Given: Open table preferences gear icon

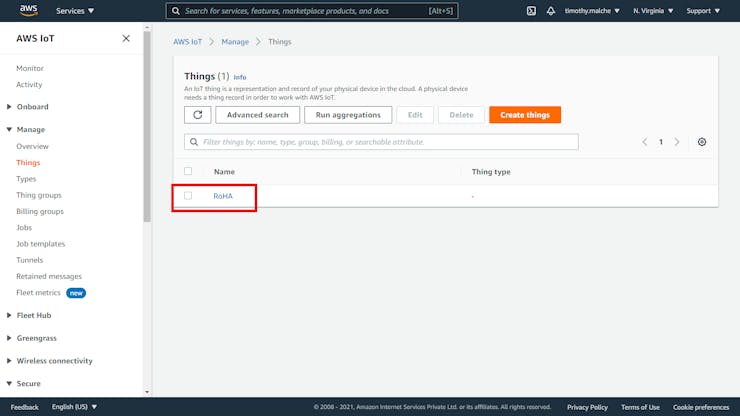Looking at the screenshot, I should coord(702,142).
